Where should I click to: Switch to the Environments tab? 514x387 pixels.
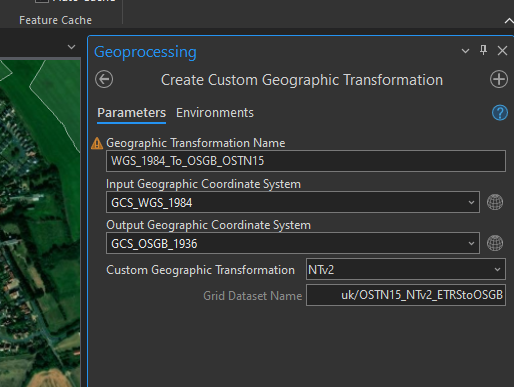pos(215,113)
